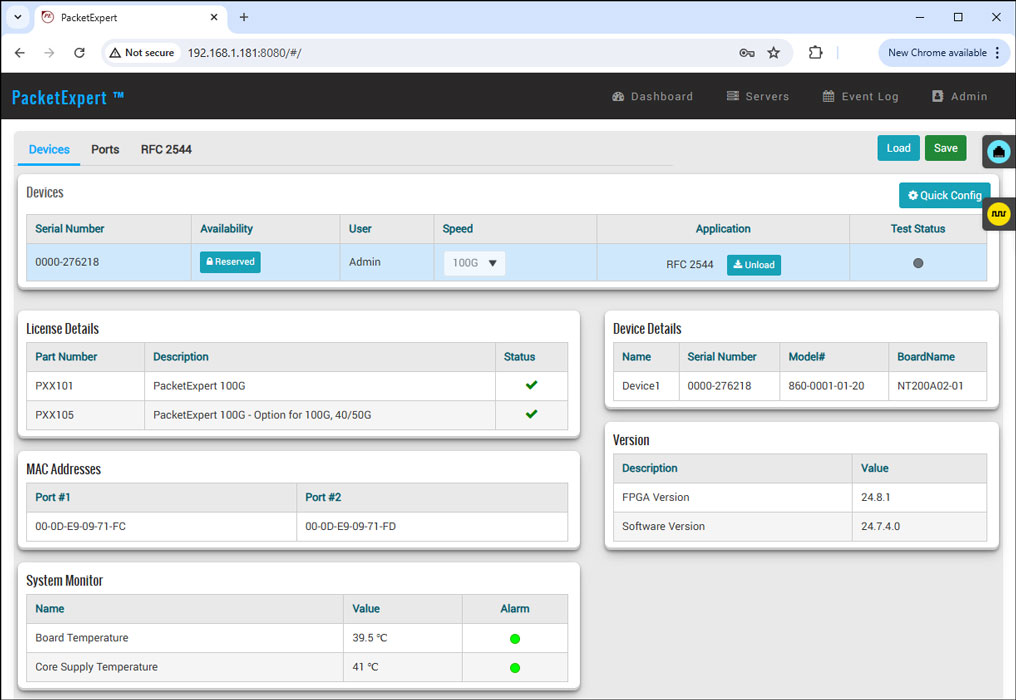Open Quick Config
This screenshot has height=700, width=1016.
coord(944,195)
